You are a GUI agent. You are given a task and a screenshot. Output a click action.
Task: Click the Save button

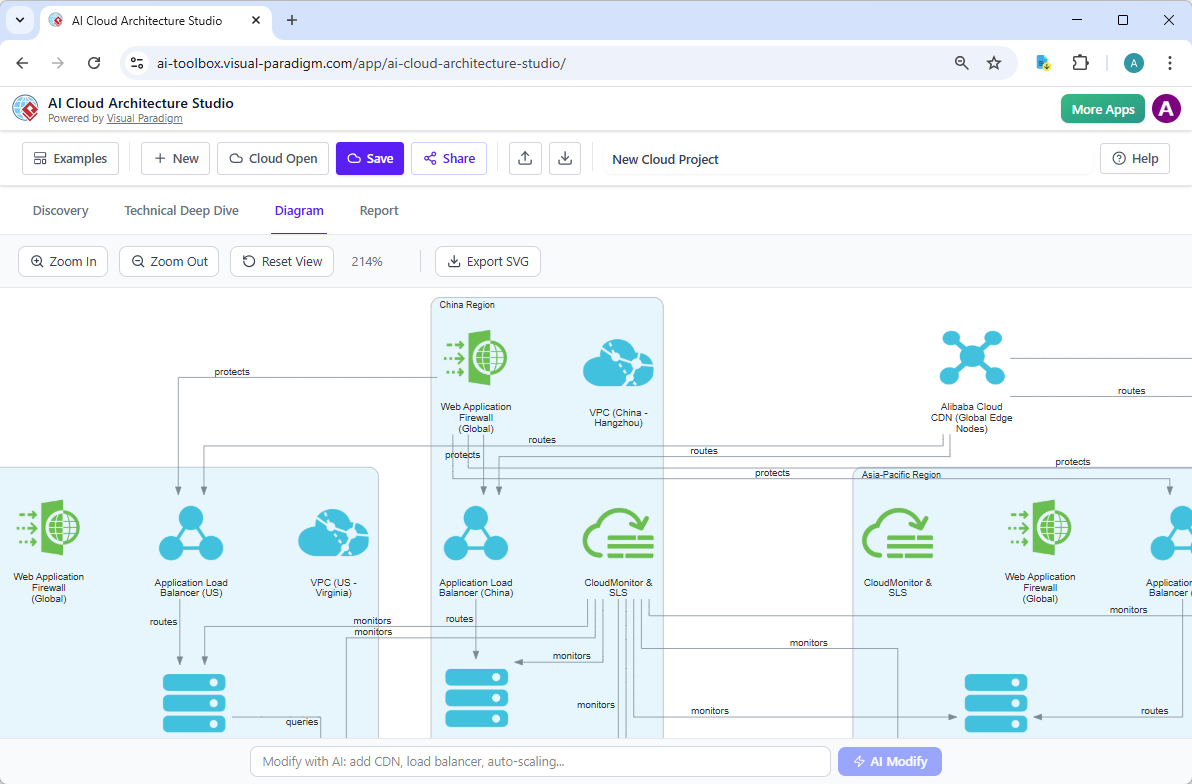point(370,158)
